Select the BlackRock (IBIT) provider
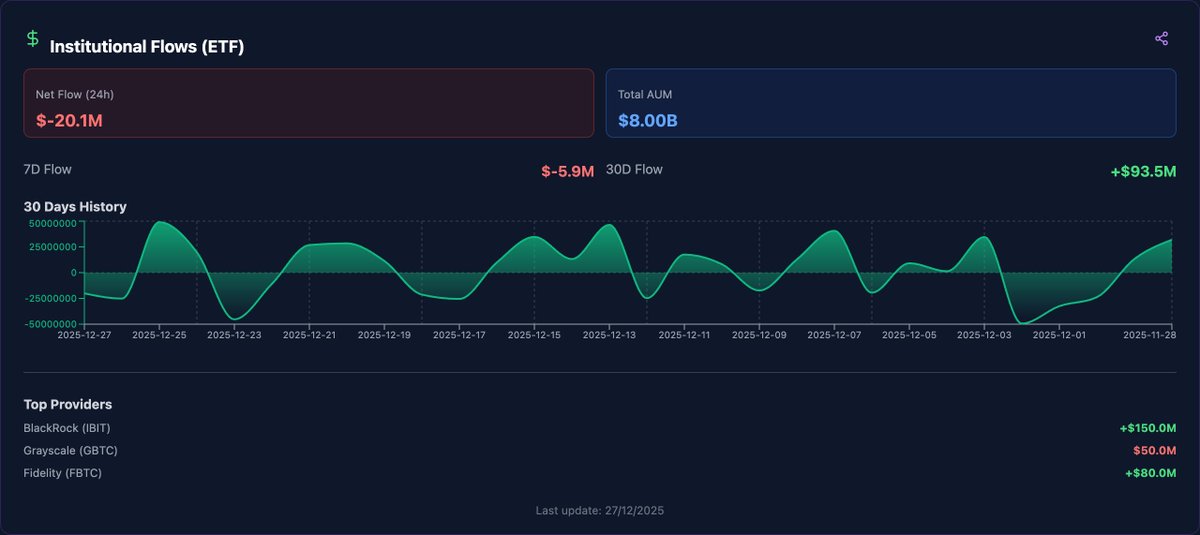The height and width of the screenshot is (535, 1200). click(67, 428)
